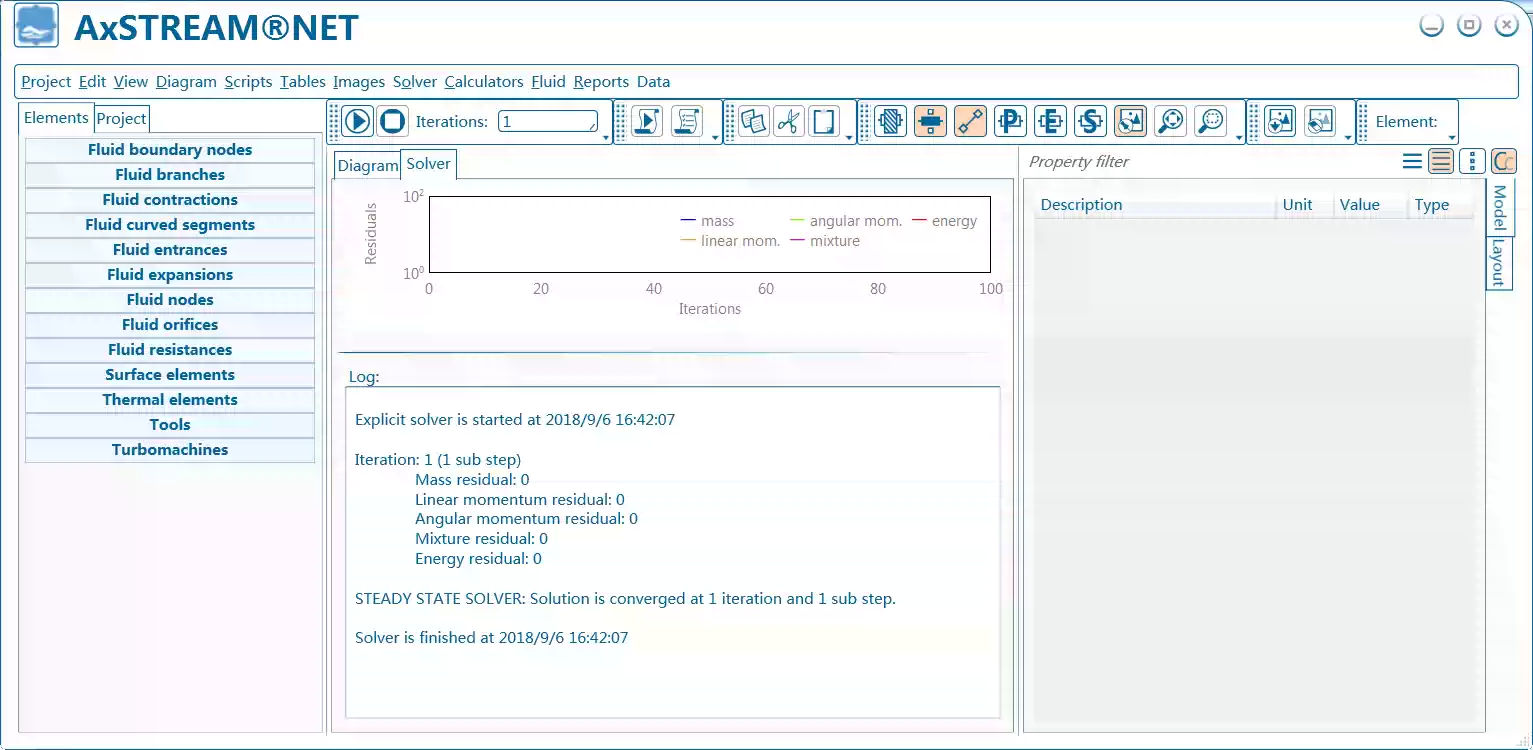This screenshot has width=1533, height=750.
Task: Activate the dotted-circle zoom region magnifier
Action: point(1210,122)
